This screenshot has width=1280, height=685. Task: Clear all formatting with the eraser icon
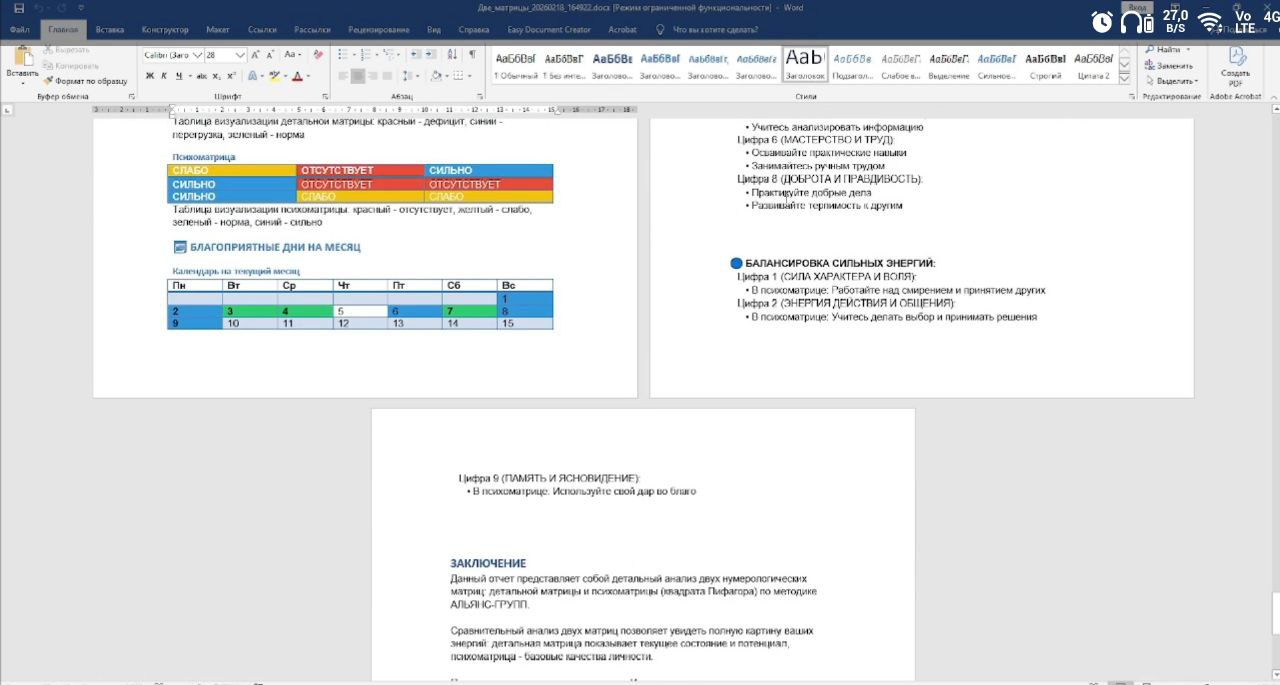[x=318, y=55]
